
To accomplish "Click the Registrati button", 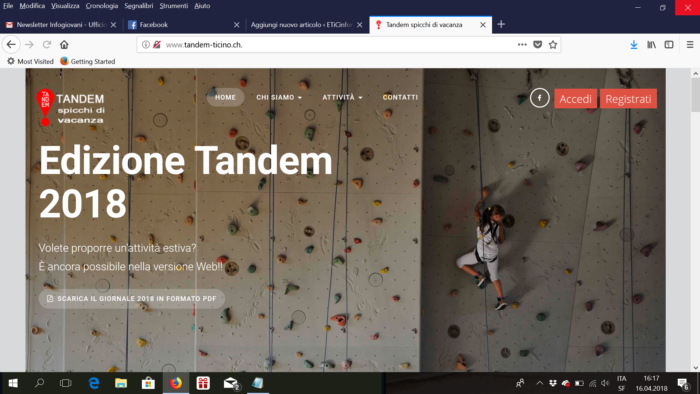I will (x=628, y=99).
